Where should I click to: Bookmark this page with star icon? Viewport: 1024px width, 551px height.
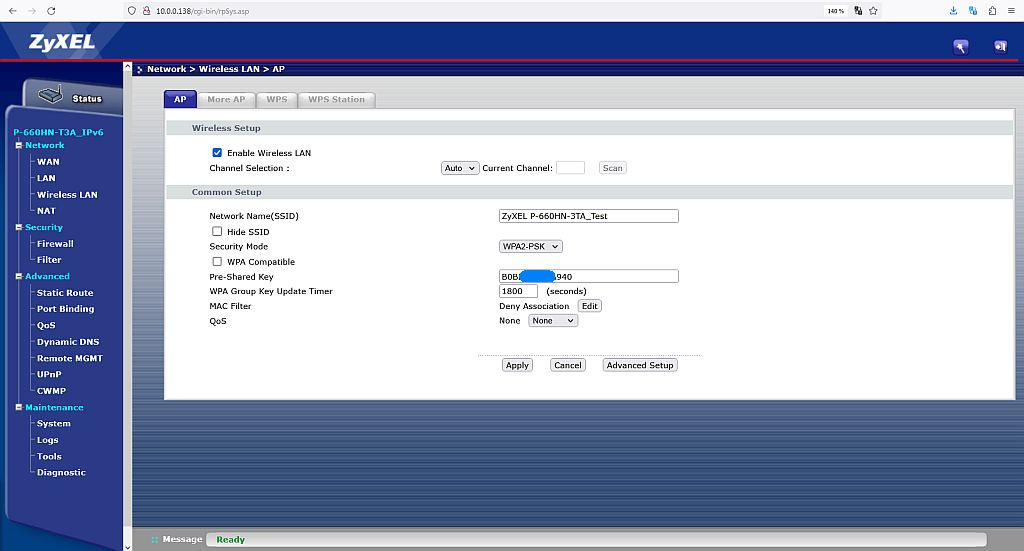coord(873,10)
